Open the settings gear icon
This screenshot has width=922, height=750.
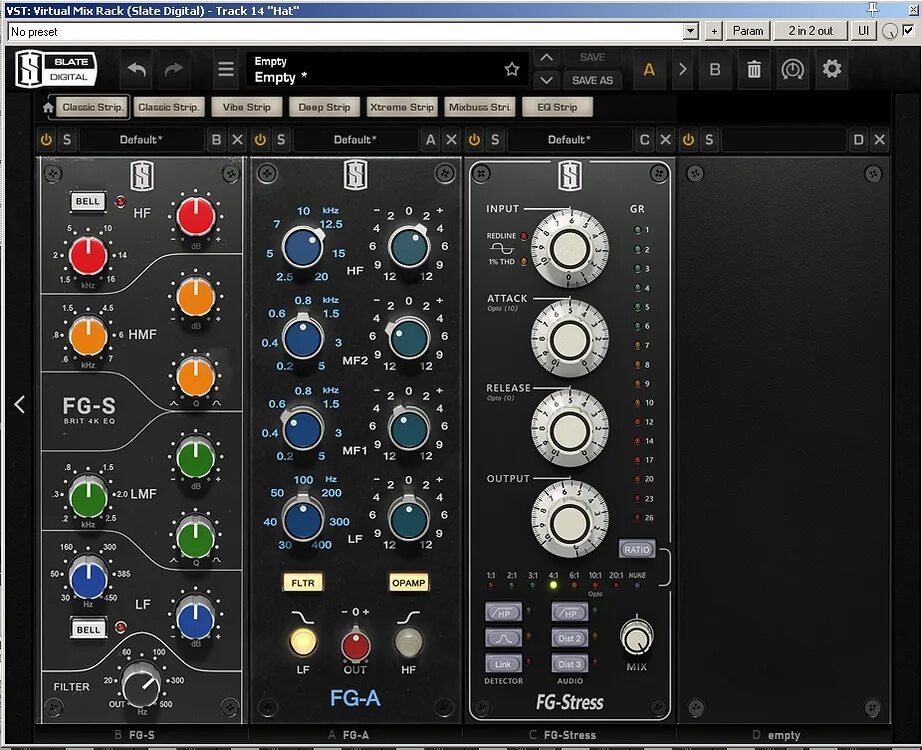(x=831, y=69)
